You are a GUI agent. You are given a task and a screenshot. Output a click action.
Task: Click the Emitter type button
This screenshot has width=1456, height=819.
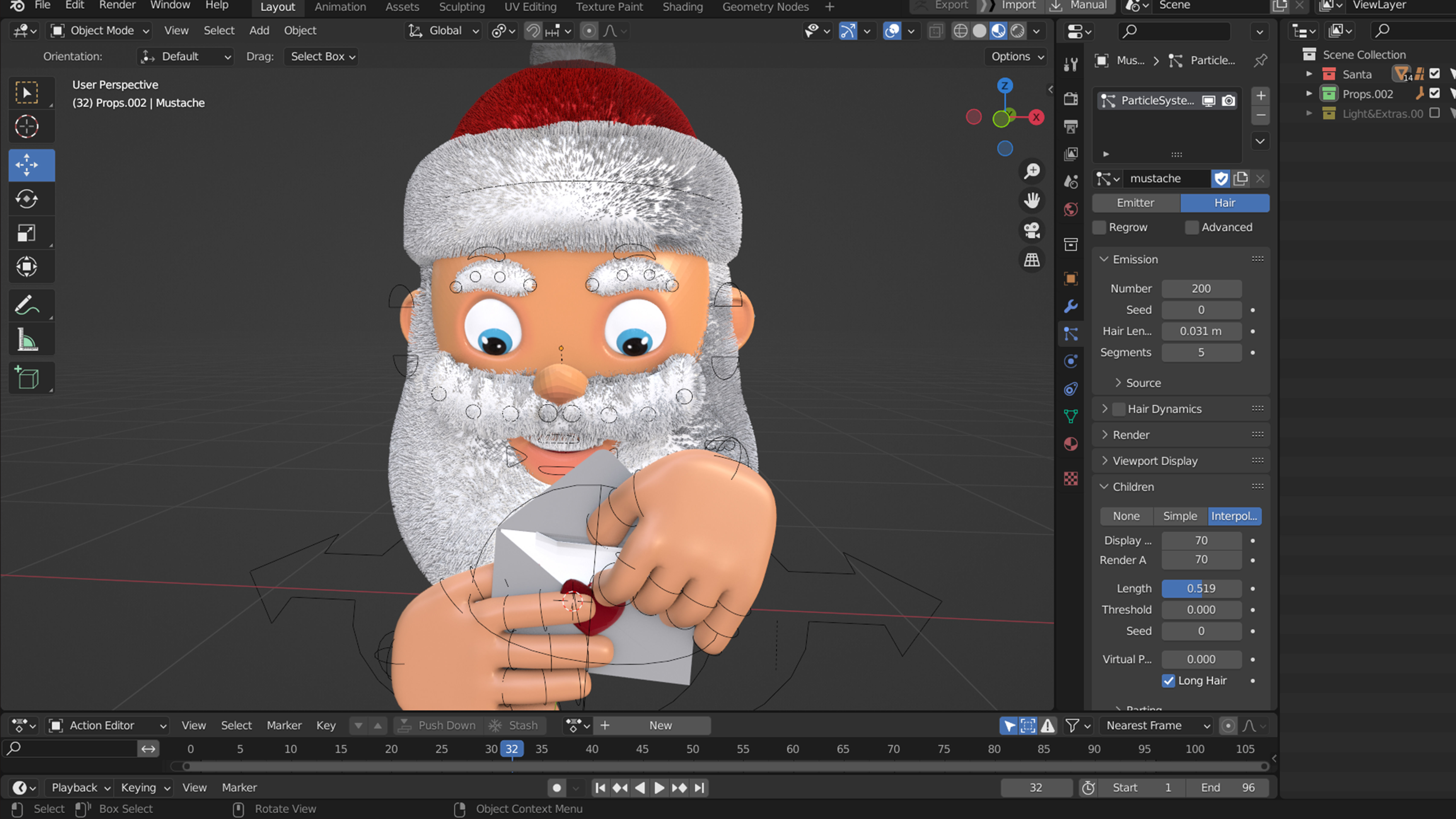point(1135,203)
